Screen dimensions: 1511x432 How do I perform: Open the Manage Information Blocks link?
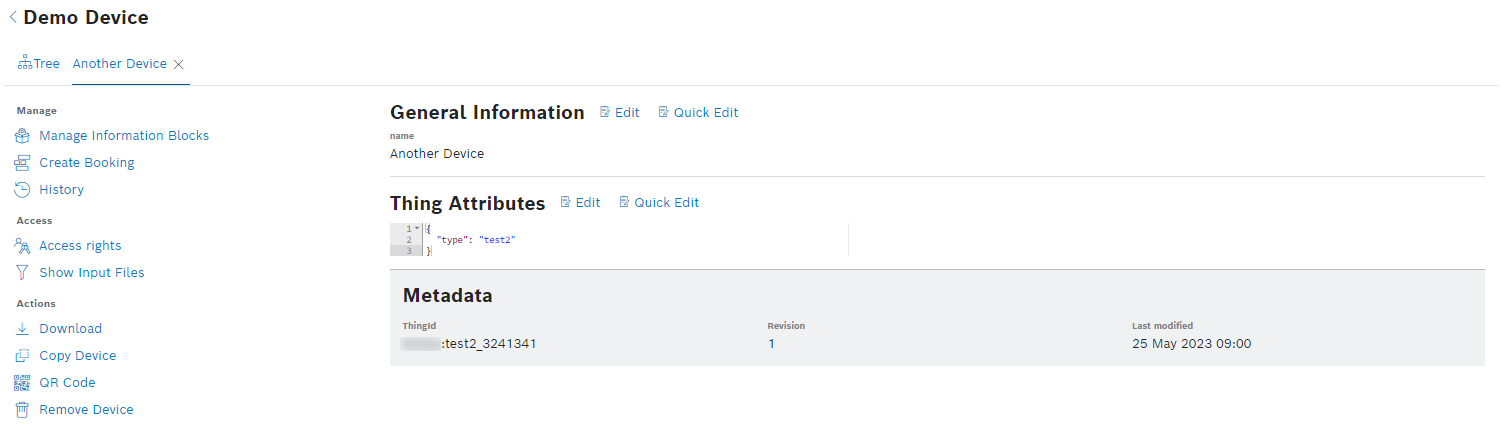pyautogui.click(x=124, y=136)
